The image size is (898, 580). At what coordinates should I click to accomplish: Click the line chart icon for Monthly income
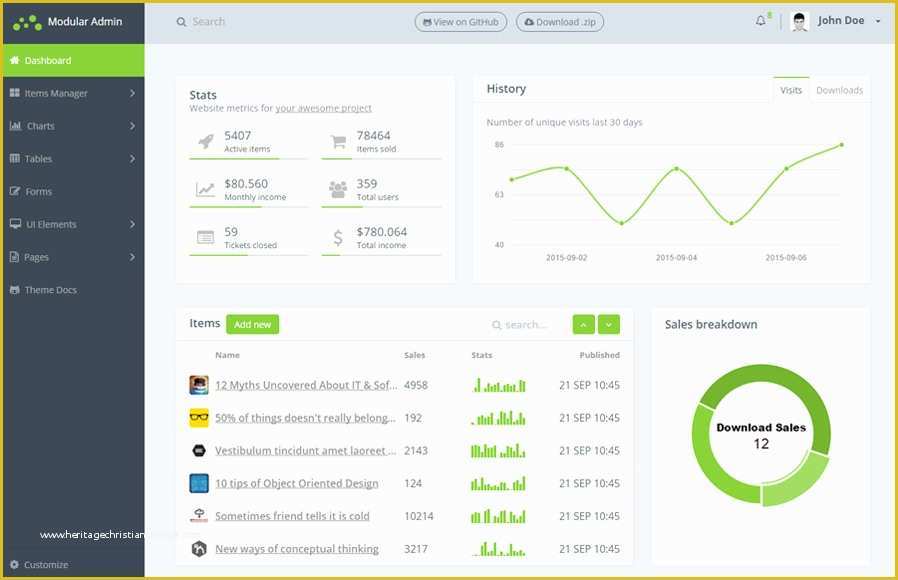(x=205, y=189)
